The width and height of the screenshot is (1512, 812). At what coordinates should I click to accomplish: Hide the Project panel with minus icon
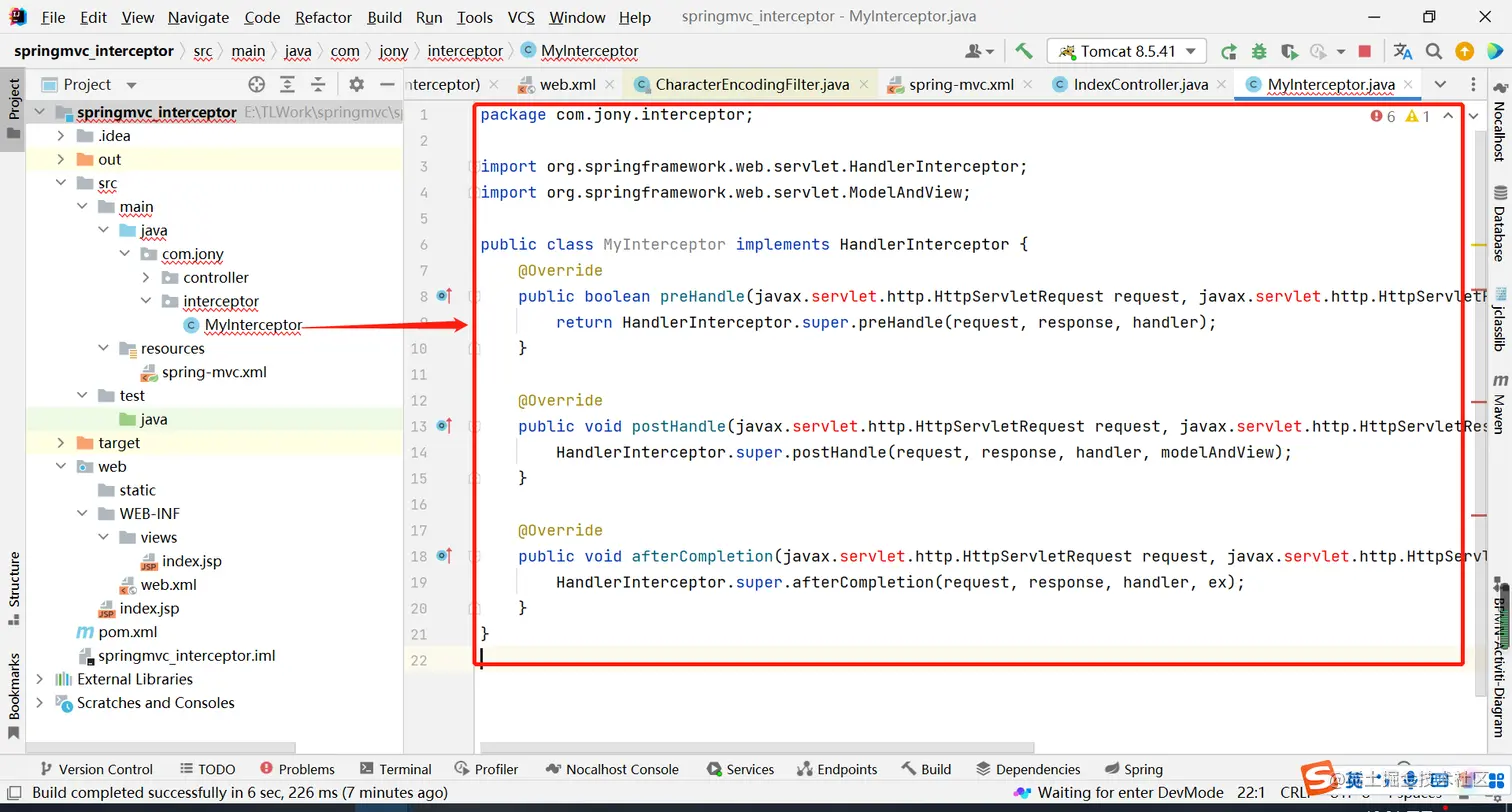tap(387, 84)
